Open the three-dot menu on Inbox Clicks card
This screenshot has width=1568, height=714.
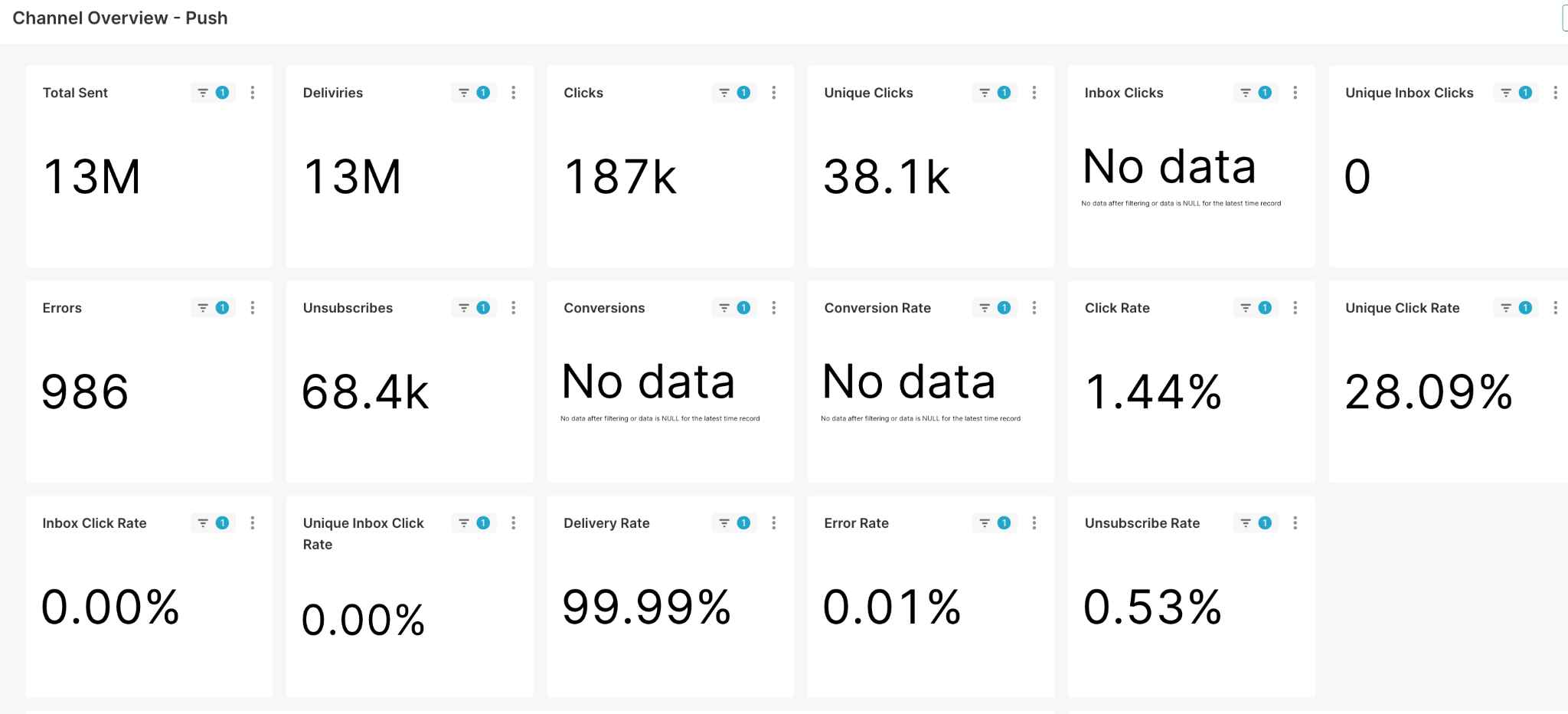coord(1295,93)
